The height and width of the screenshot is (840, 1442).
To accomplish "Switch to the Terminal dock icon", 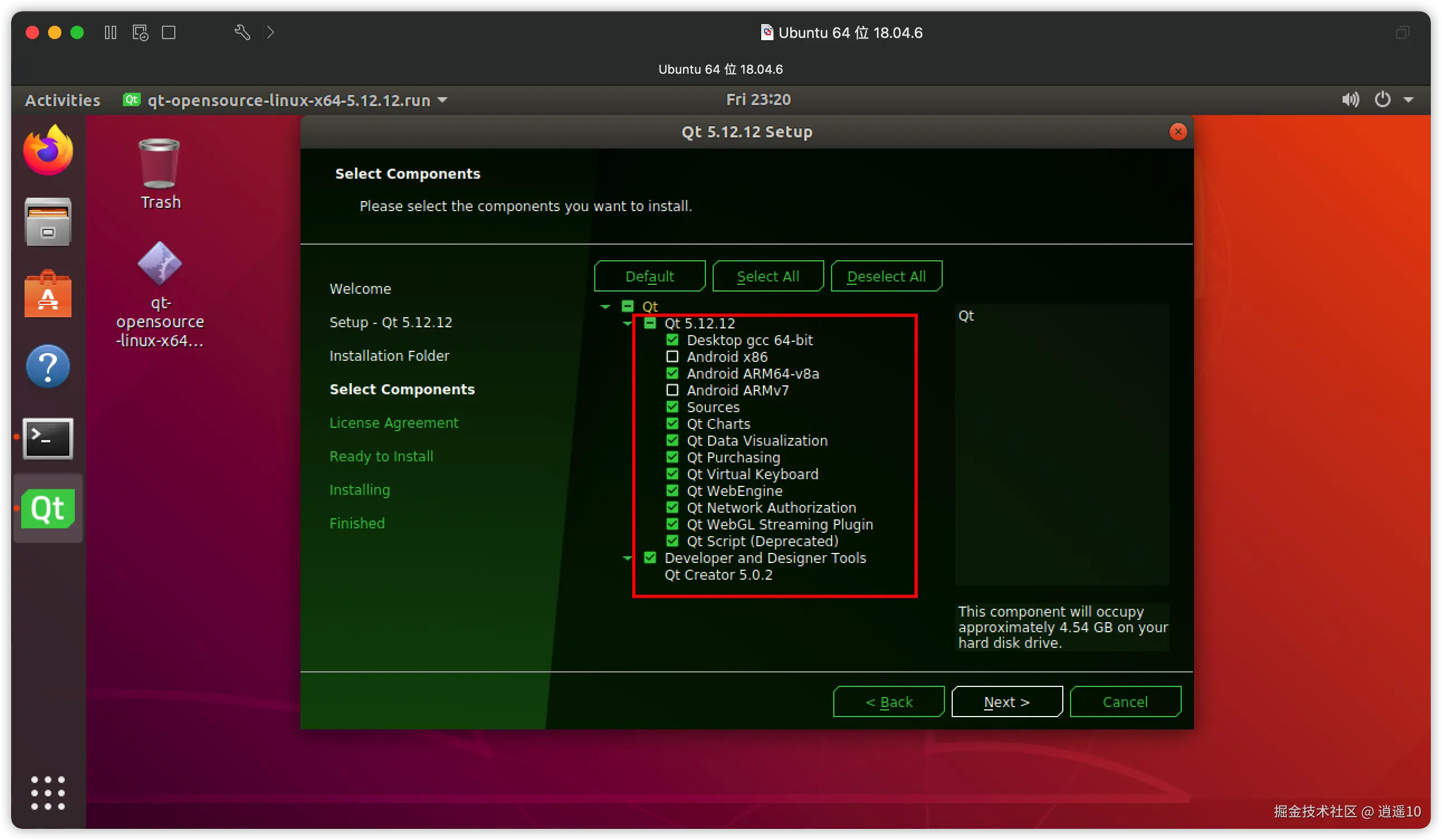I will (48, 438).
